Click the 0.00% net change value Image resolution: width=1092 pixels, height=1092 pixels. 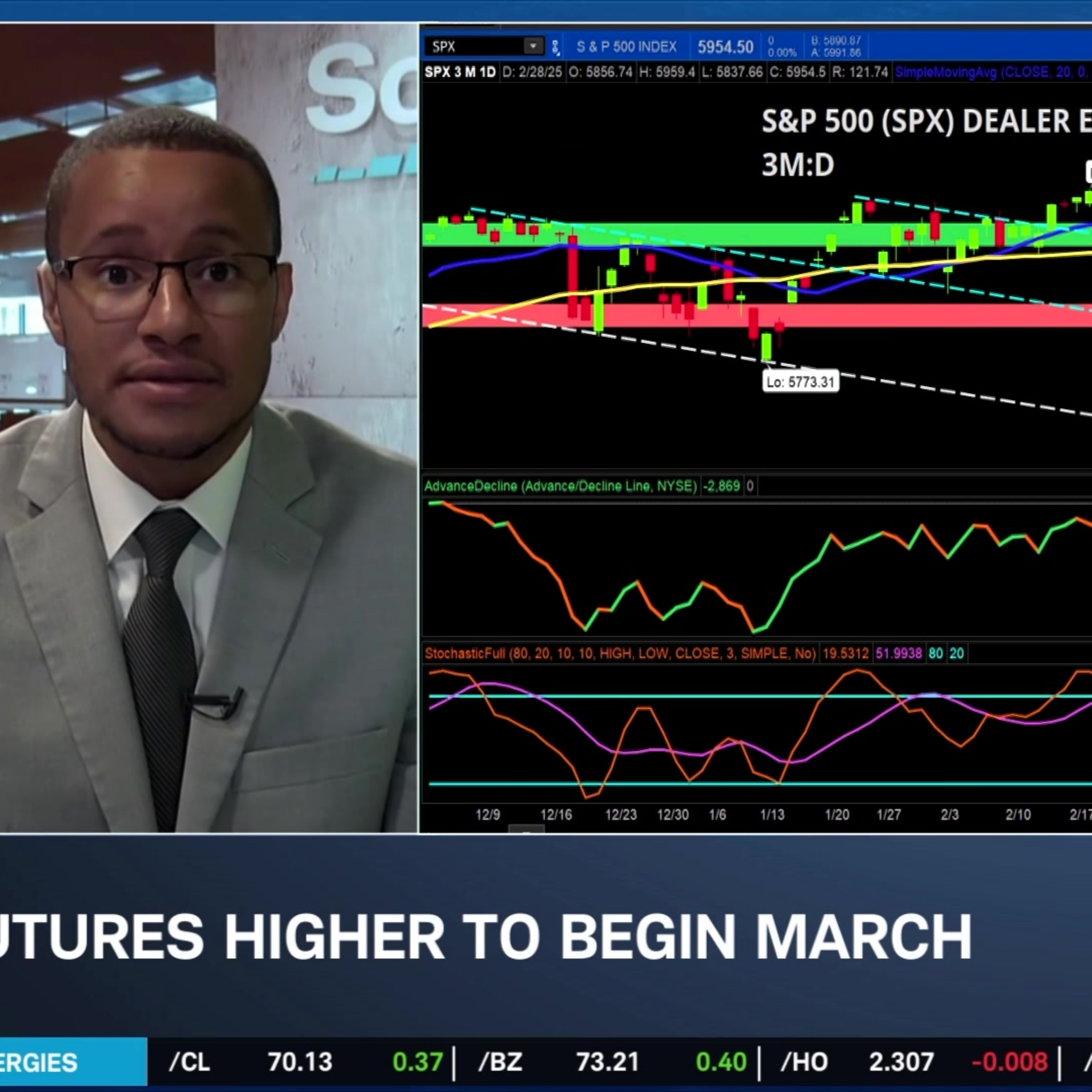tap(782, 53)
